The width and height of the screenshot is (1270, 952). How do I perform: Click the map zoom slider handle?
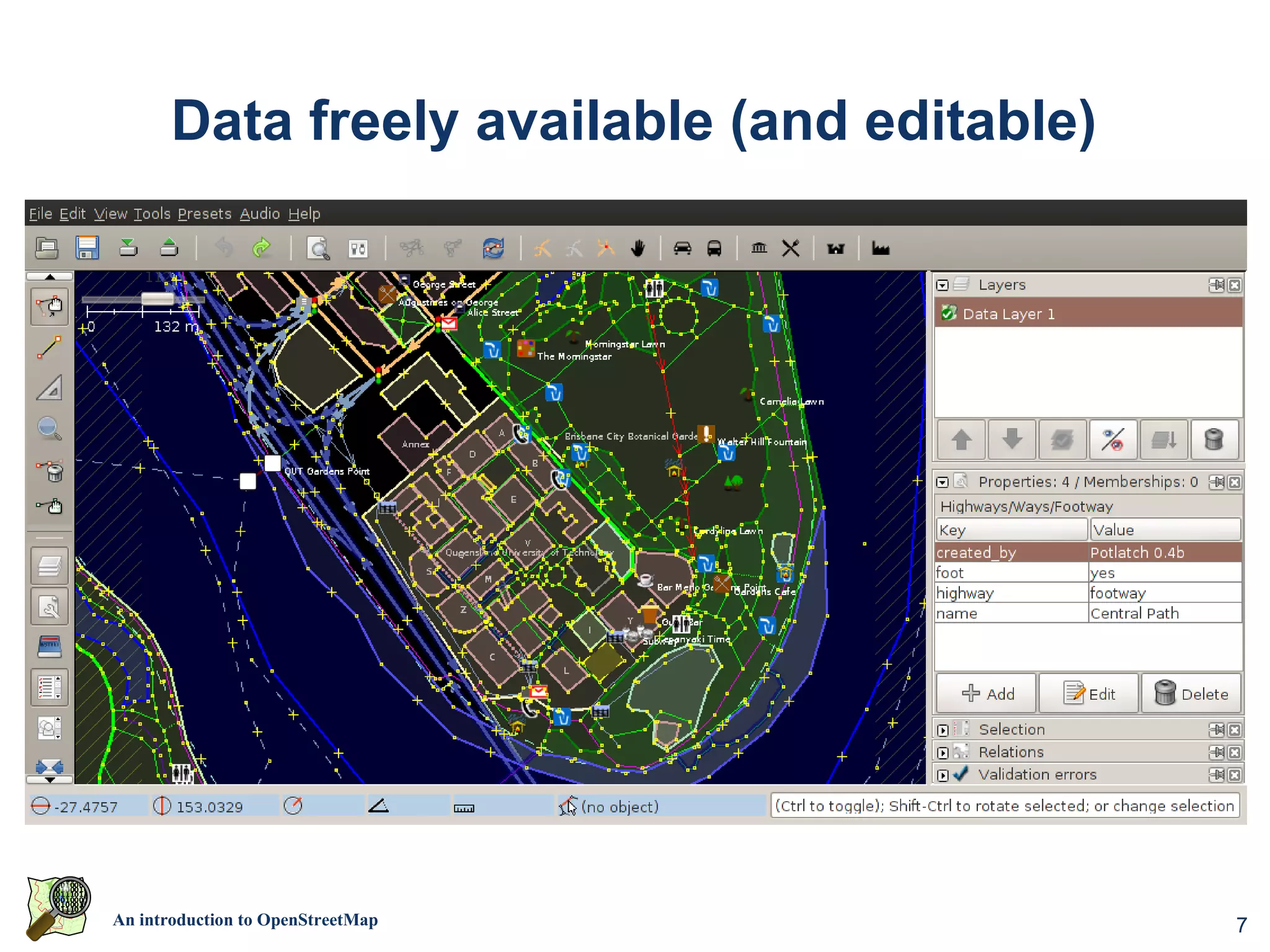point(157,299)
